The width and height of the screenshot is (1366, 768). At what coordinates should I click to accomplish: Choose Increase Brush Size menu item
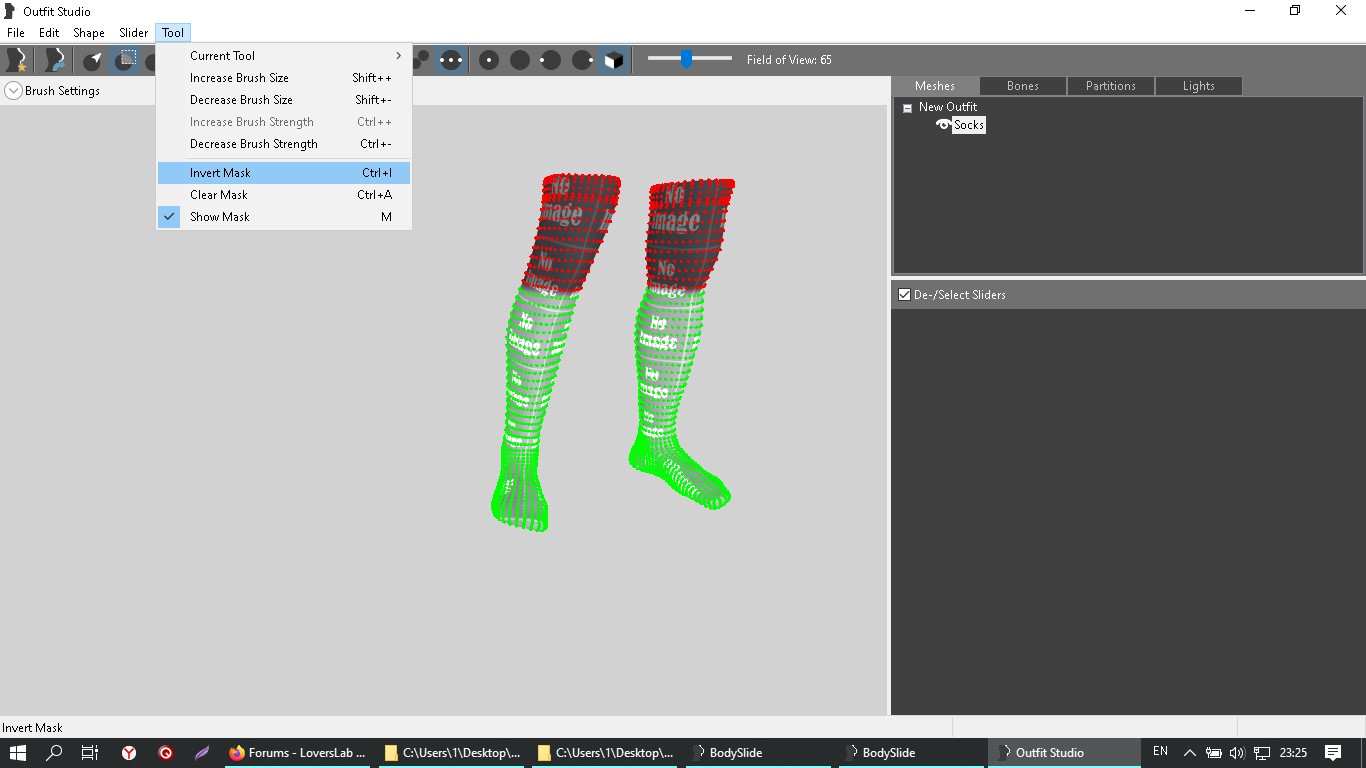pyautogui.click(x=284, y=78)
